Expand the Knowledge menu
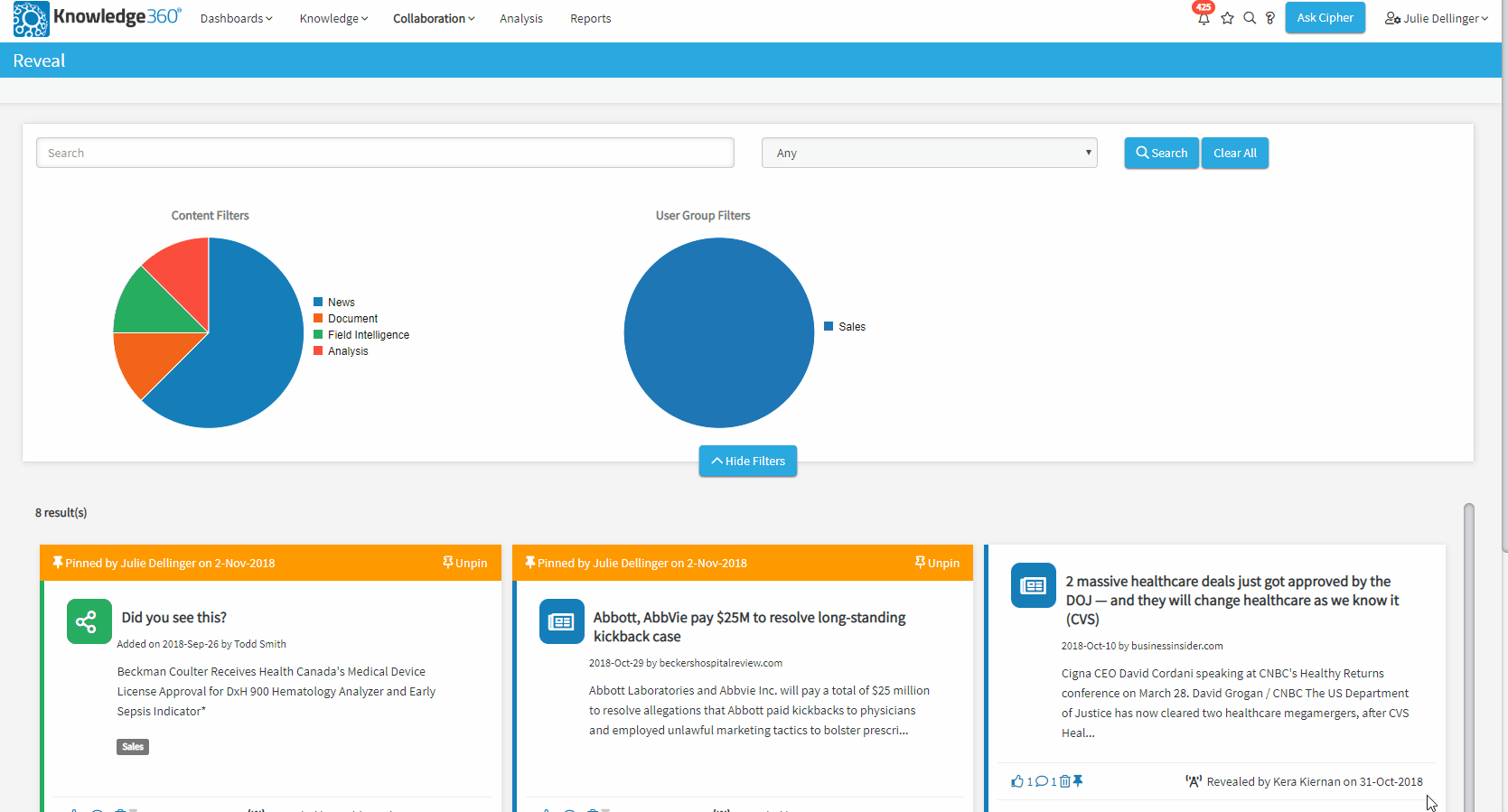The image size is (1508, 812). [x=334, y=18]
